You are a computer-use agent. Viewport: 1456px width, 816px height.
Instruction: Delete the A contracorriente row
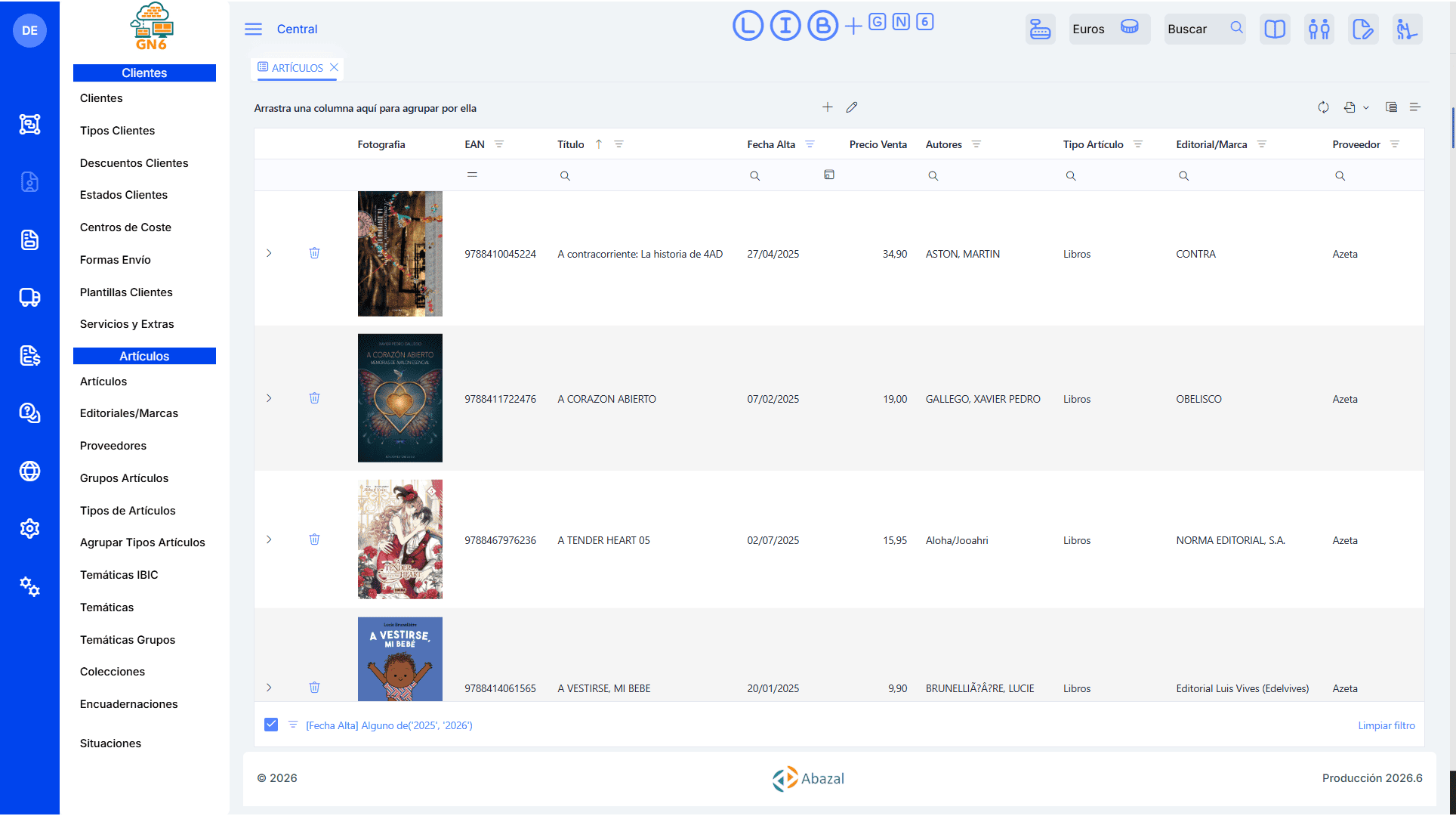[x=314, y=253]
